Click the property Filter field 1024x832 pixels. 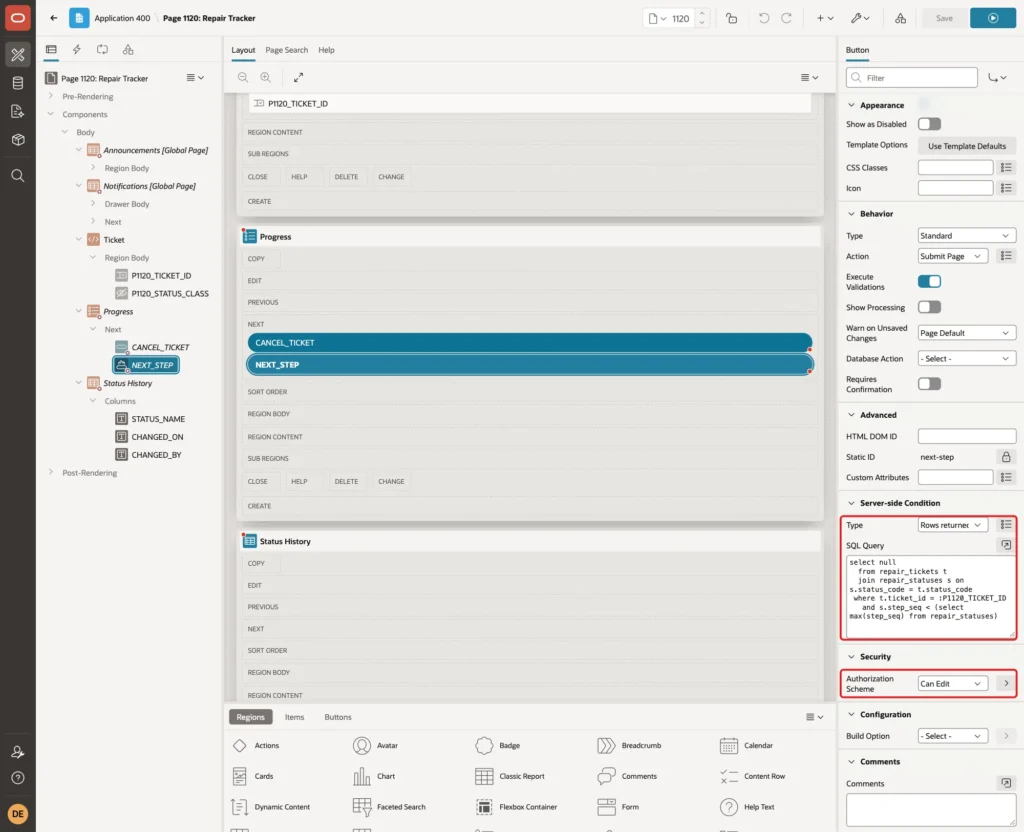[912, 78]
